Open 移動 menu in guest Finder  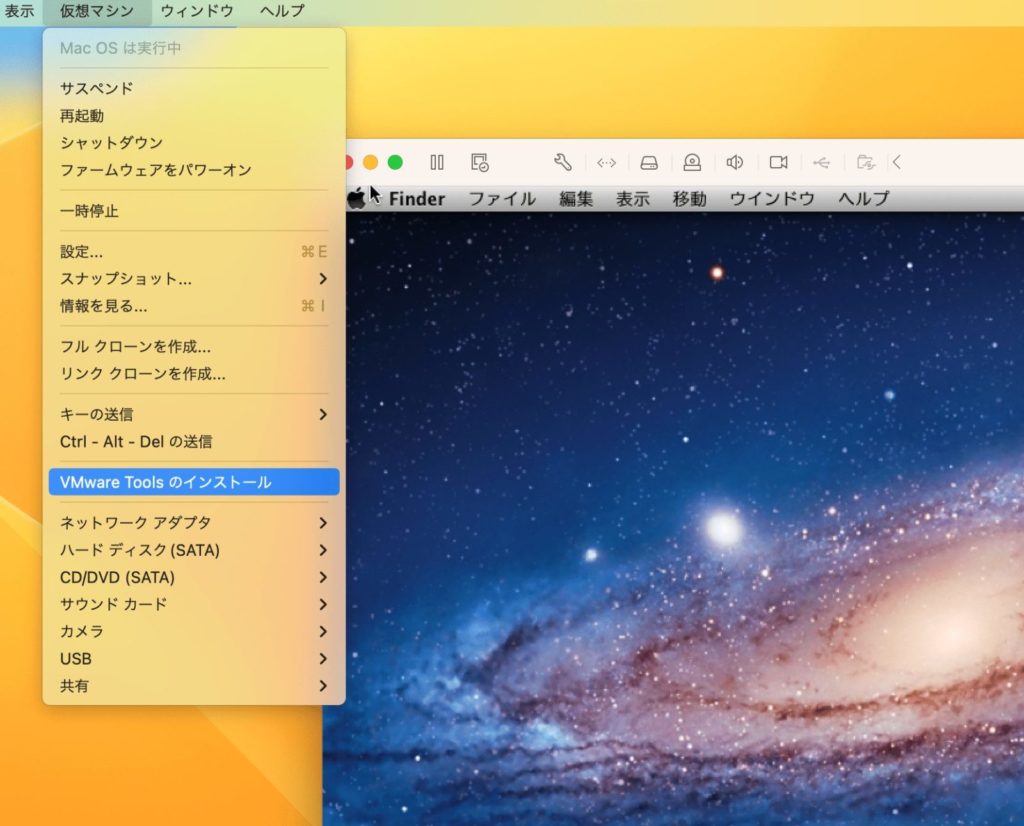690,199
